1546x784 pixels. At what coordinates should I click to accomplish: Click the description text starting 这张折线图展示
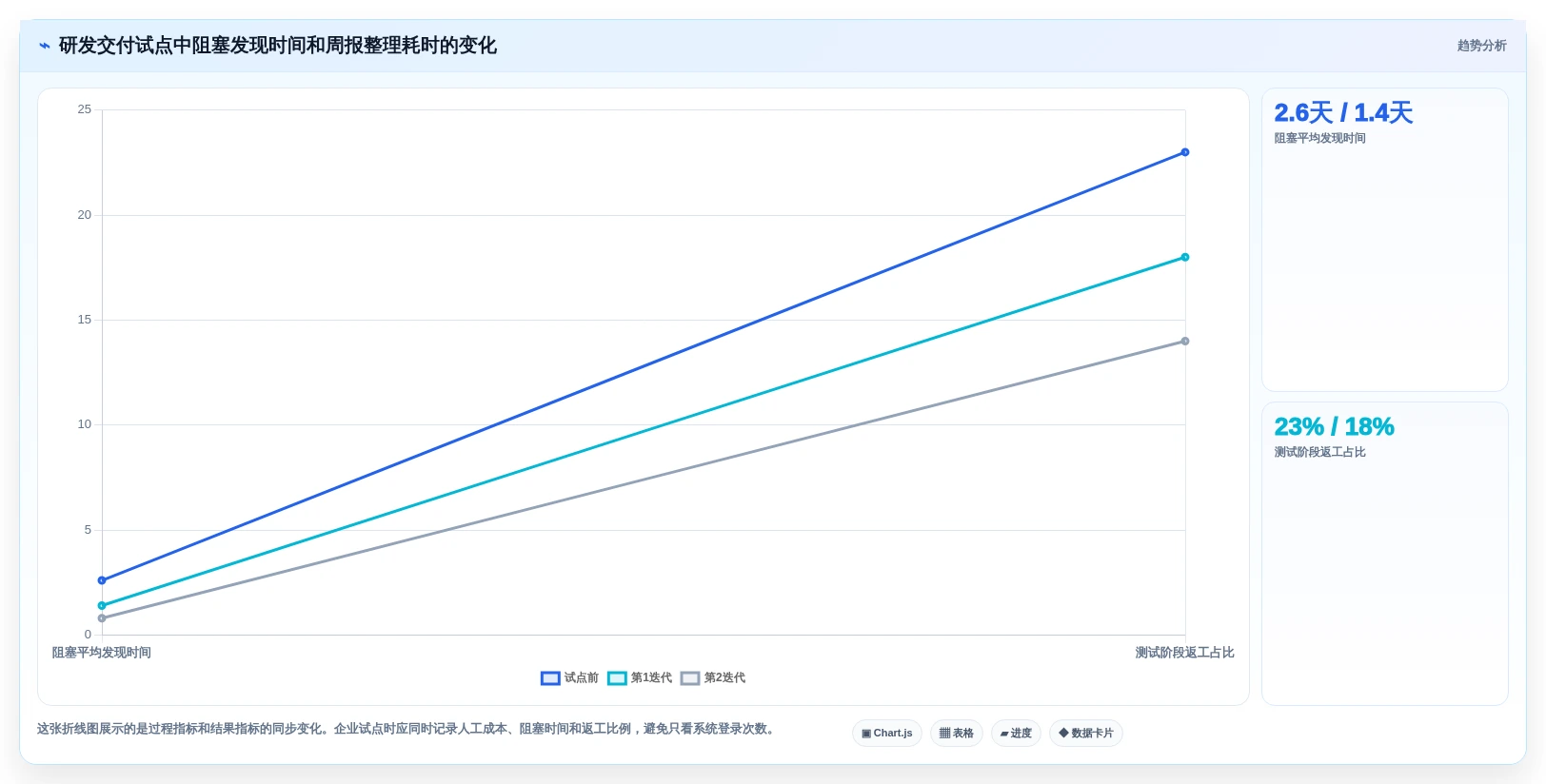(407, 730)
